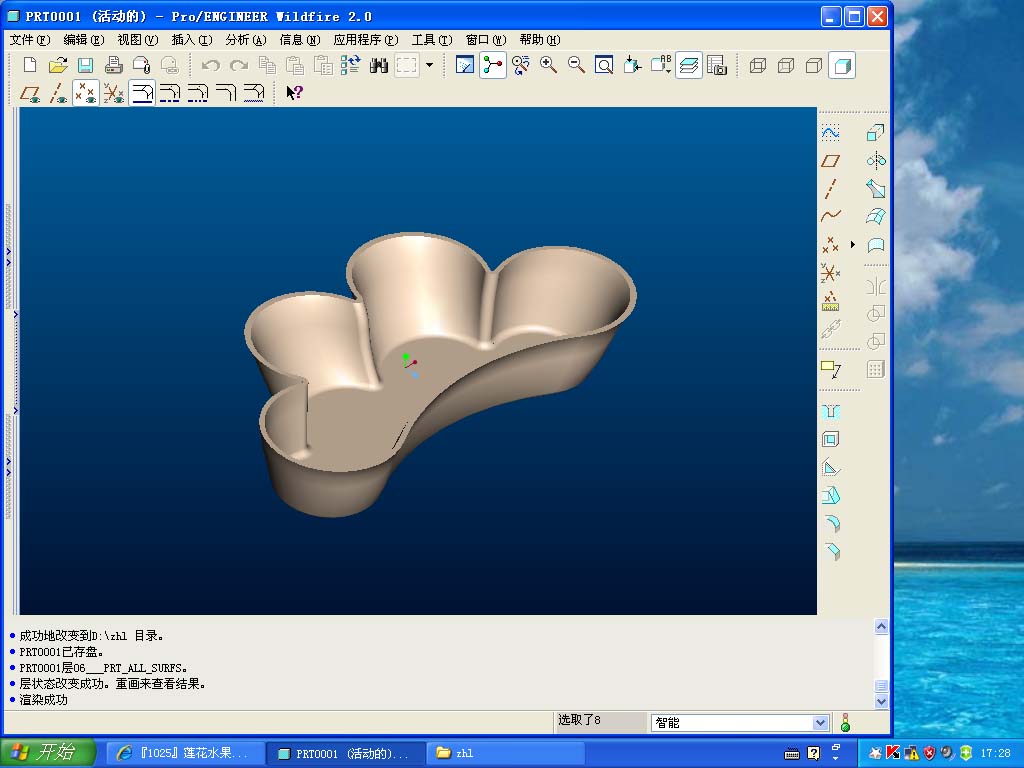Open the 文件(F) menu
This screenshot has width=1024, height=768.
(x=30, y=40)
